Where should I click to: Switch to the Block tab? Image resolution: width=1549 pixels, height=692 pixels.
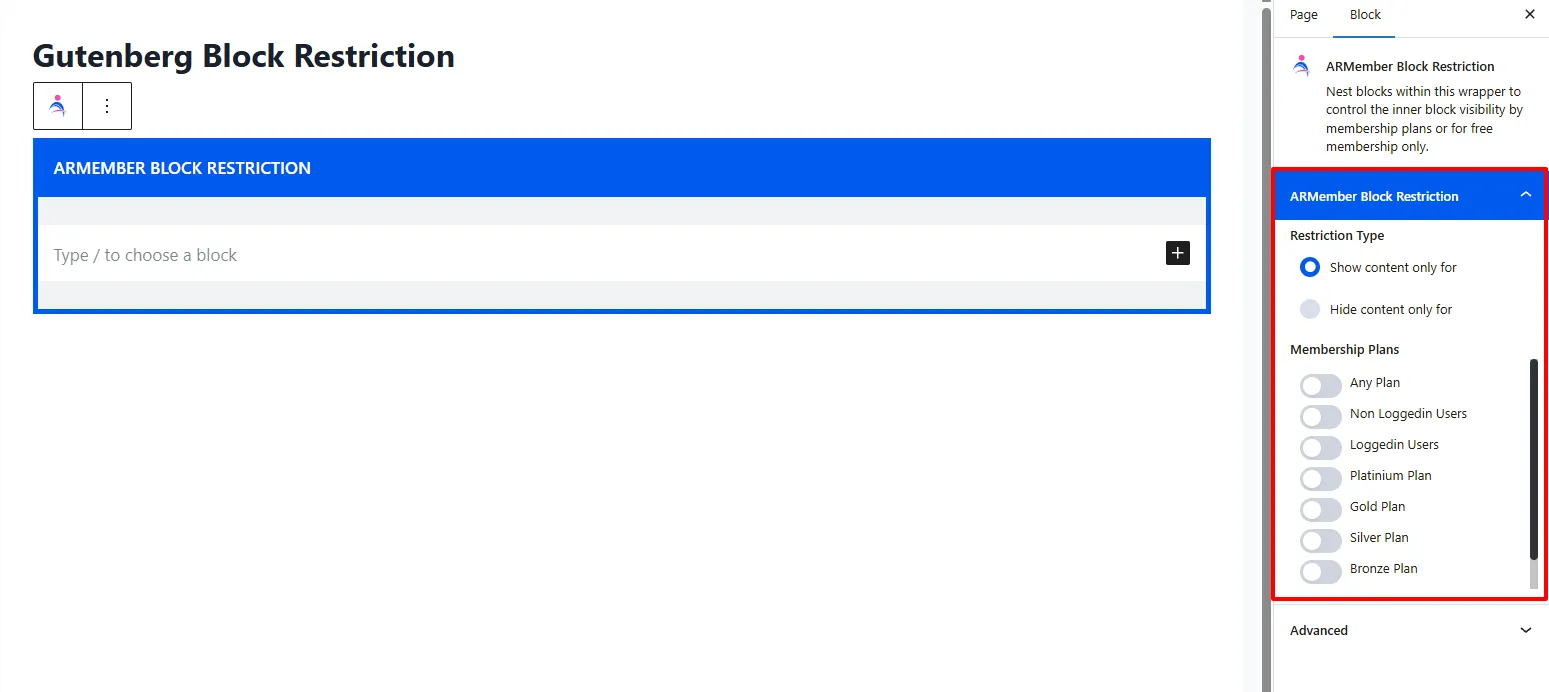[x=1364, y=15]
